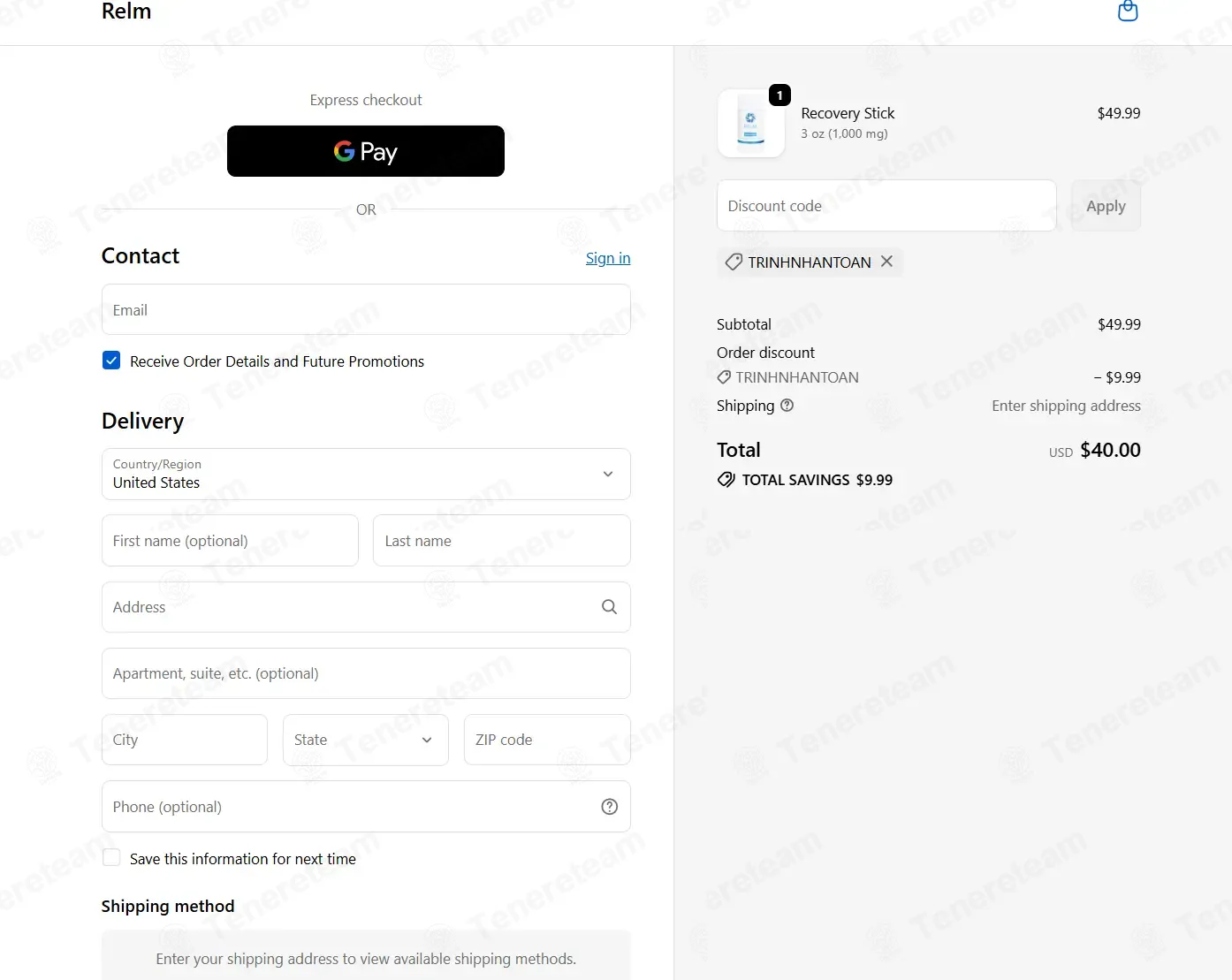1232x980 pixels.
Task: Remove the TRINHNHANTOAN discount code
Action: [x=886, y=262]
